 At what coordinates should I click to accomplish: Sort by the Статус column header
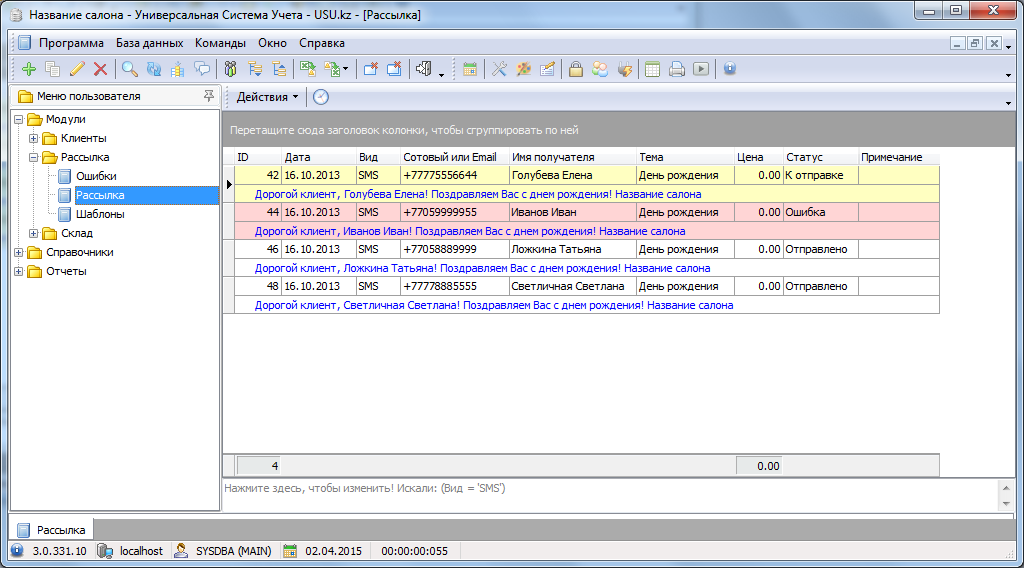pos(819,157)
